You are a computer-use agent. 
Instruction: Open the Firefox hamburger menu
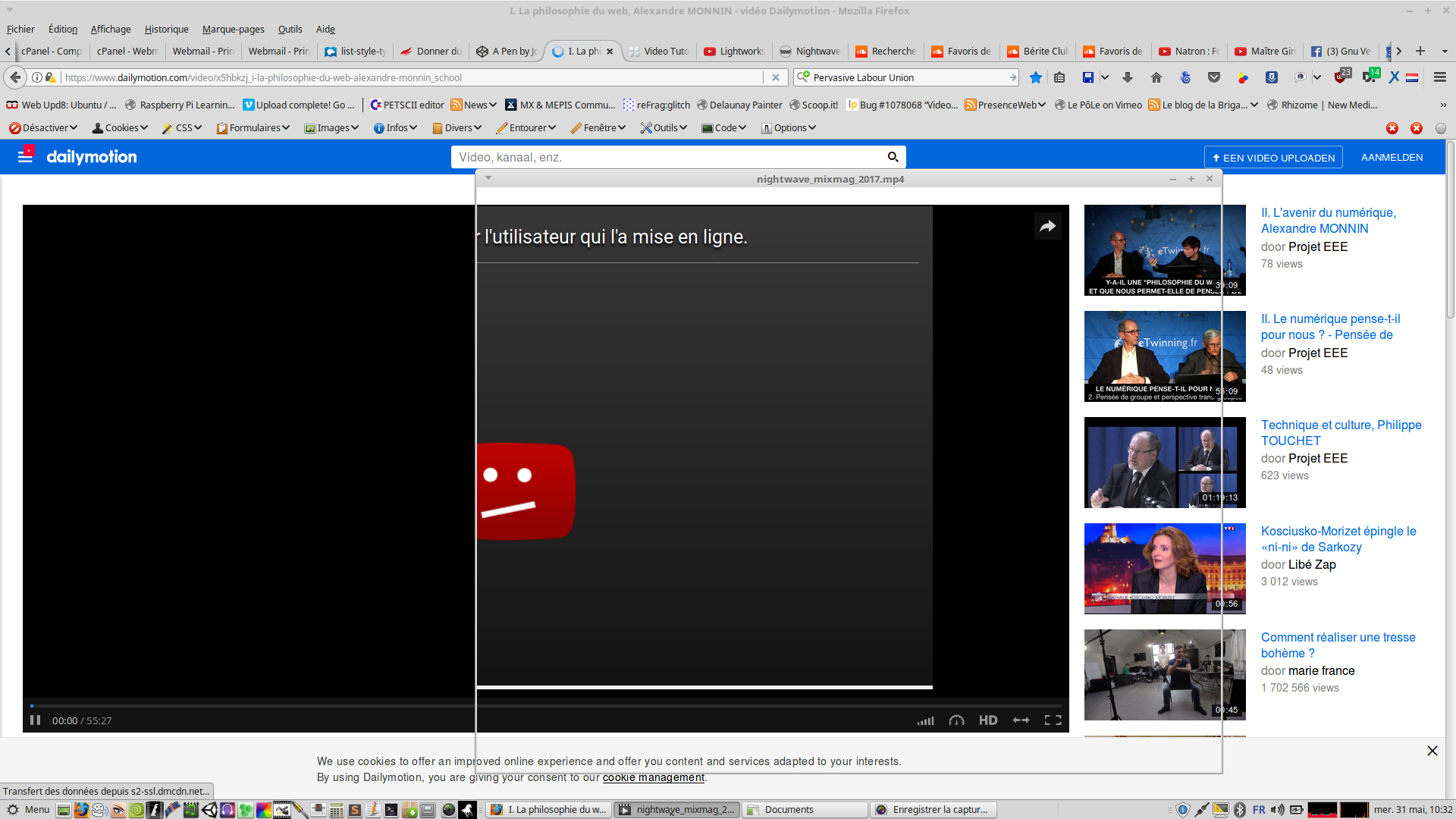point(1439,77)
